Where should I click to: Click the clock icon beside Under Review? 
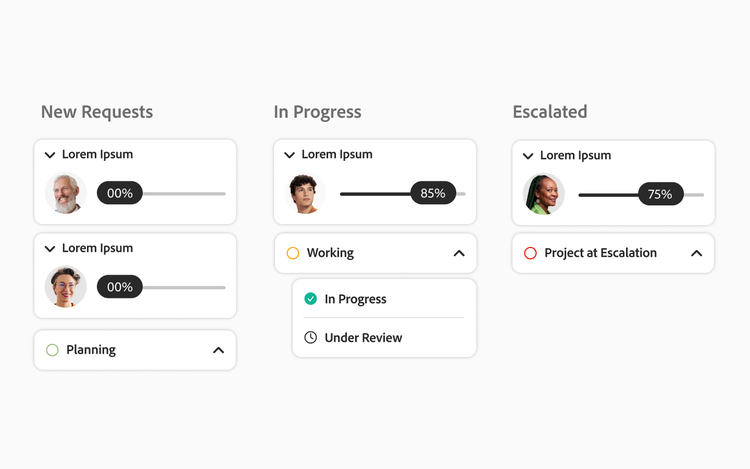311,338
